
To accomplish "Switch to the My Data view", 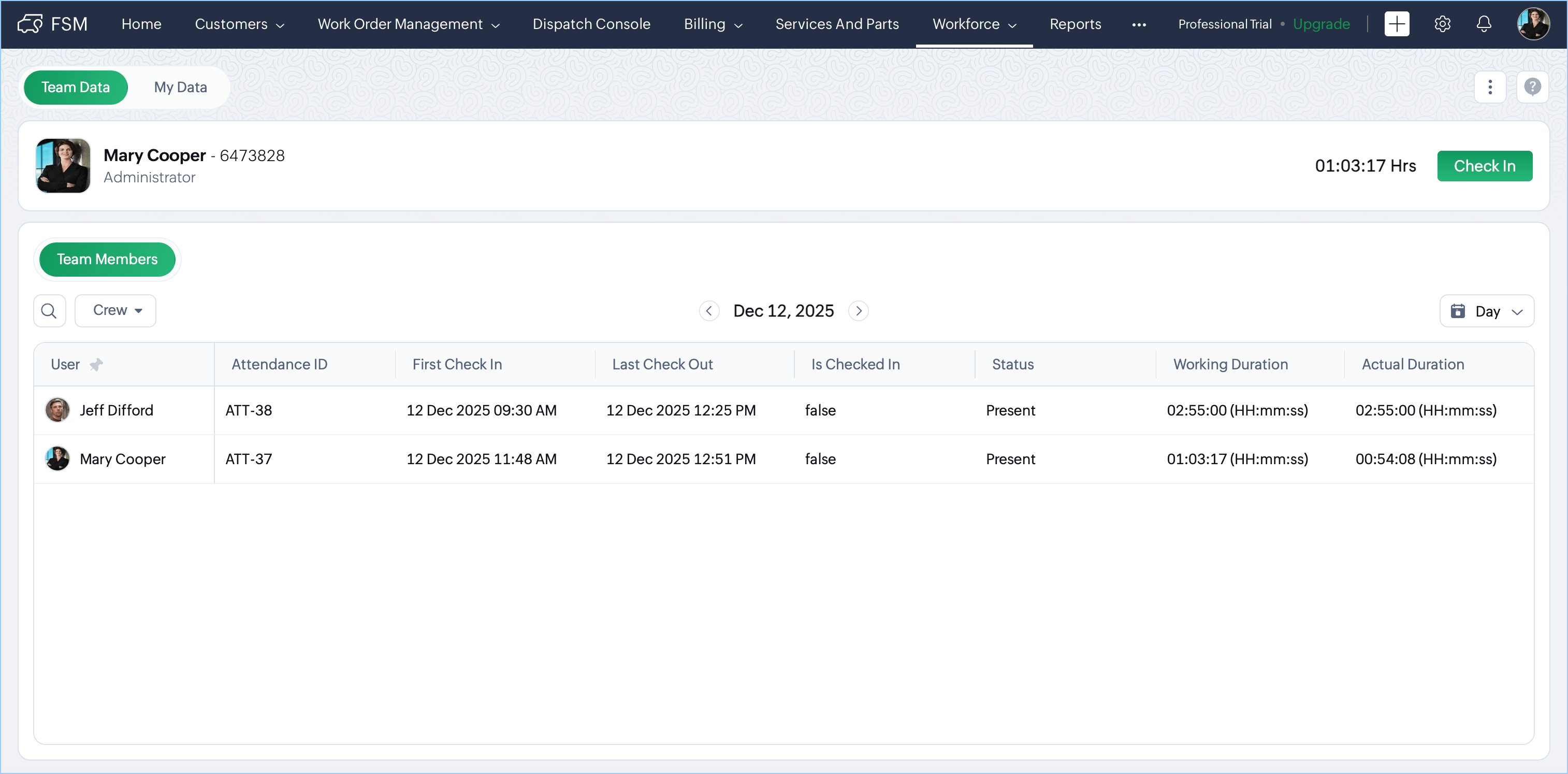I will pos(180,87).
